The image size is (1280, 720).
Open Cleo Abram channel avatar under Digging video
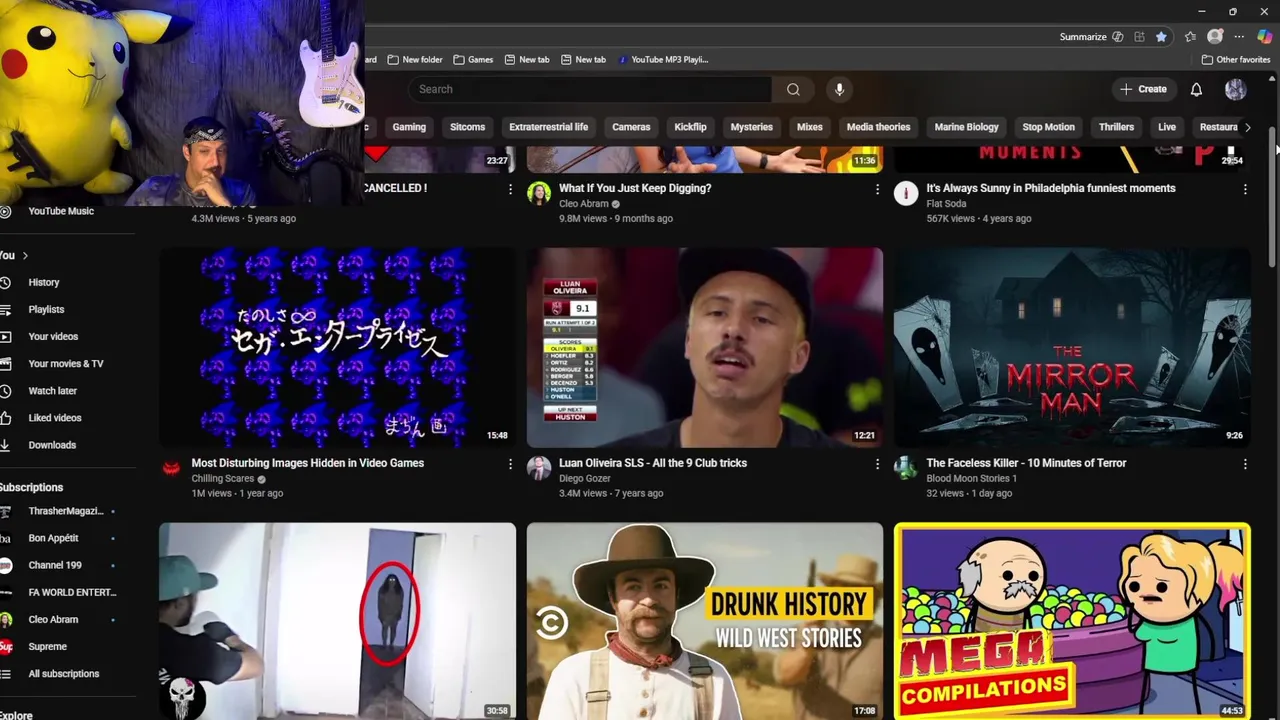point(539,193)
